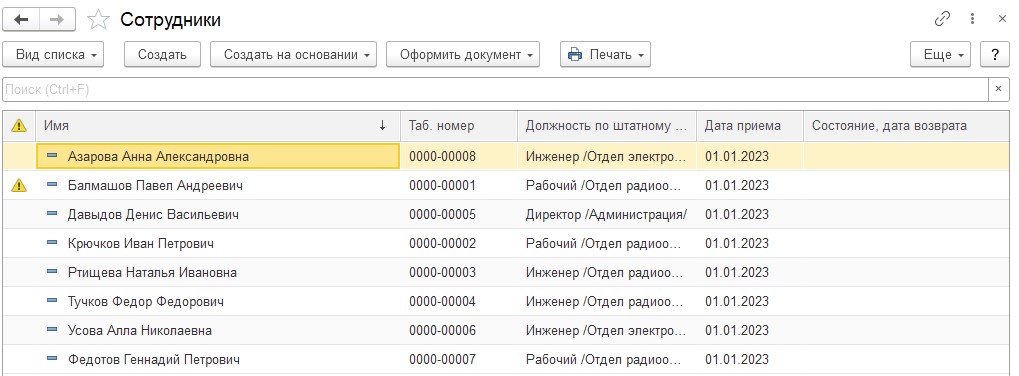Click the Создать button

coord(162,55)
